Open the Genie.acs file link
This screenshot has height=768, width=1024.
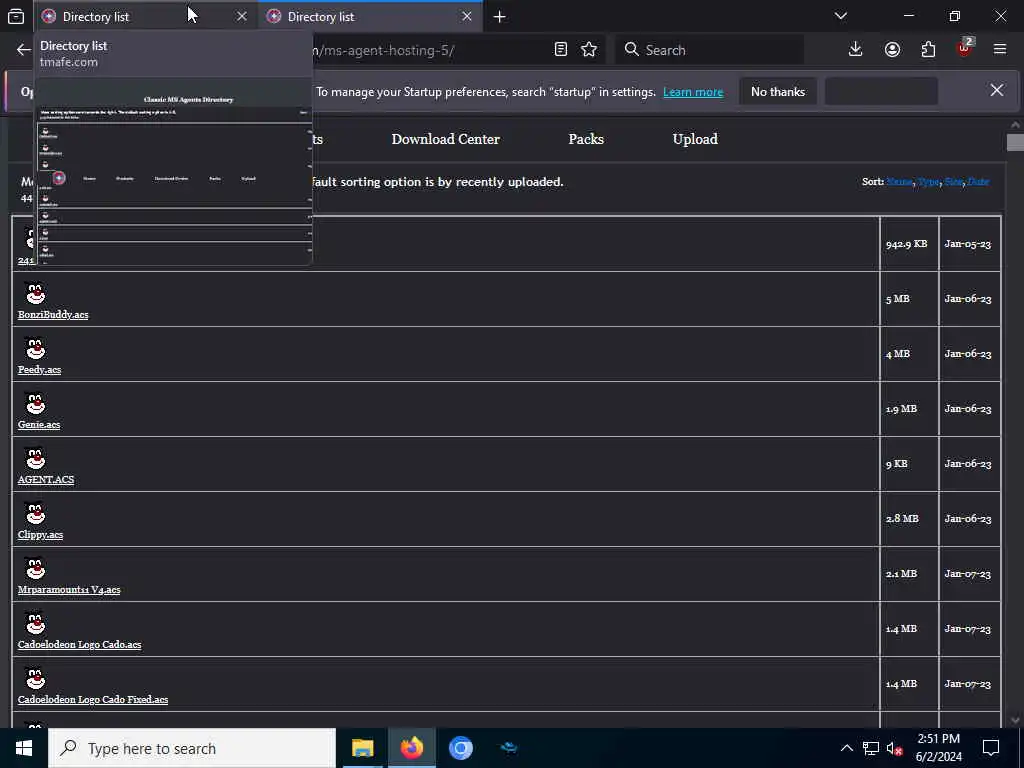click(39, 424)
